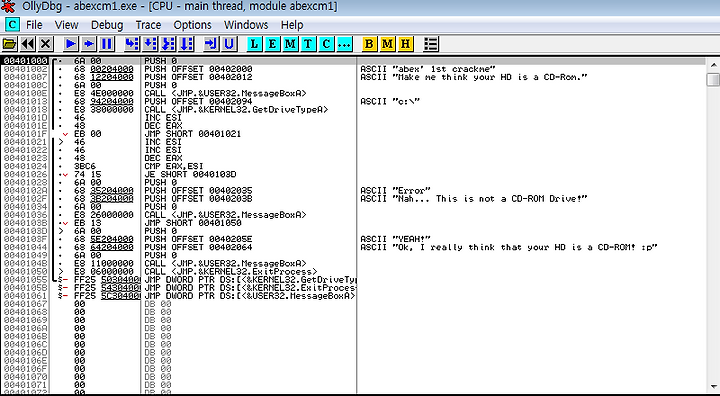Select the CALL ExitProcess instruction
The width and height of the screenshot is (720, 396).
click(231, 272)
